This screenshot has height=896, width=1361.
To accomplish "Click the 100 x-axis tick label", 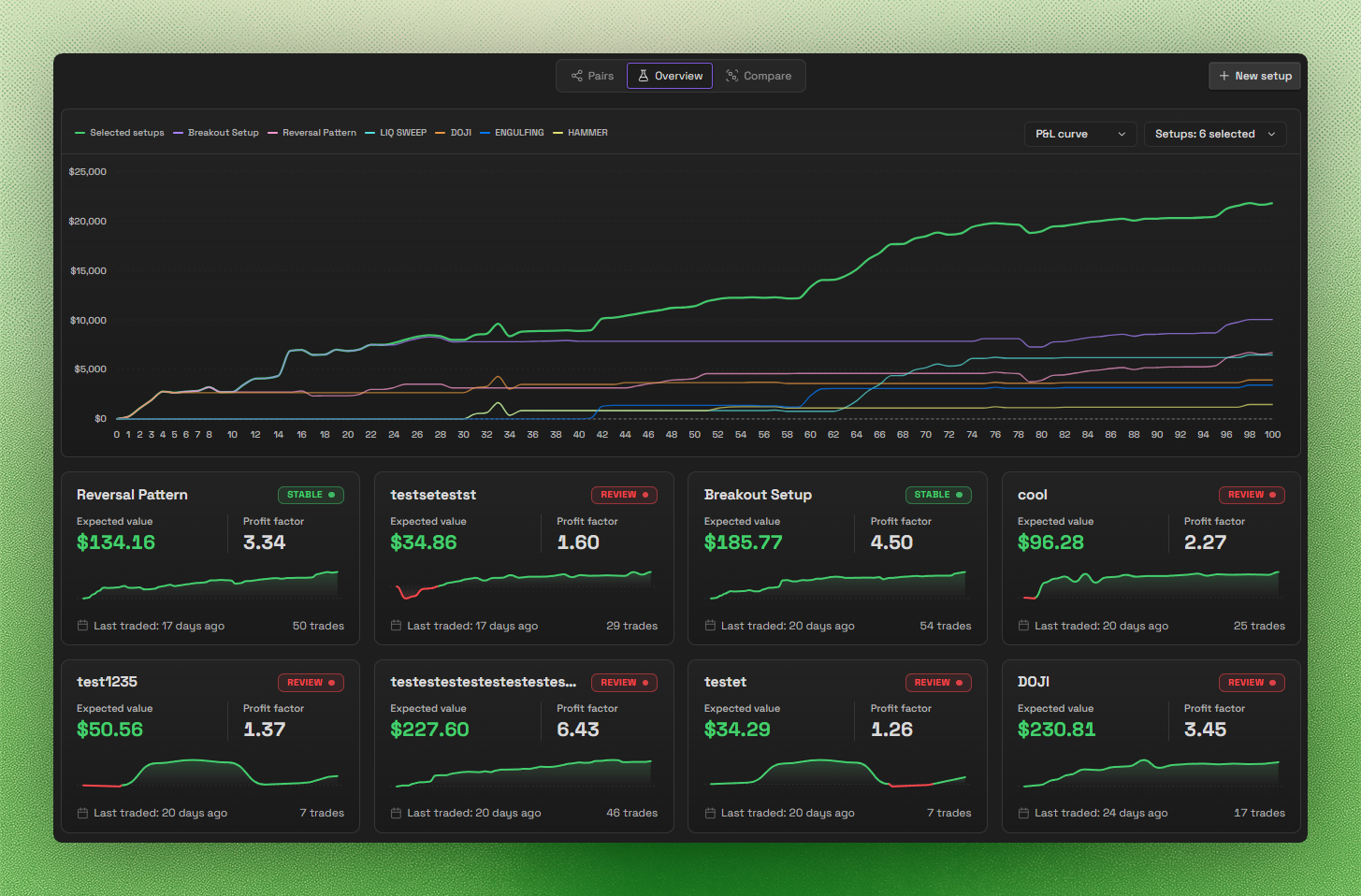I will coord(1272,435).
